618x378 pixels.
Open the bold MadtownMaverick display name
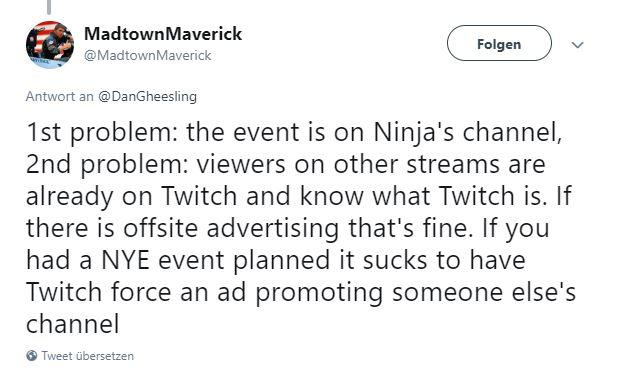pos(163,34)
